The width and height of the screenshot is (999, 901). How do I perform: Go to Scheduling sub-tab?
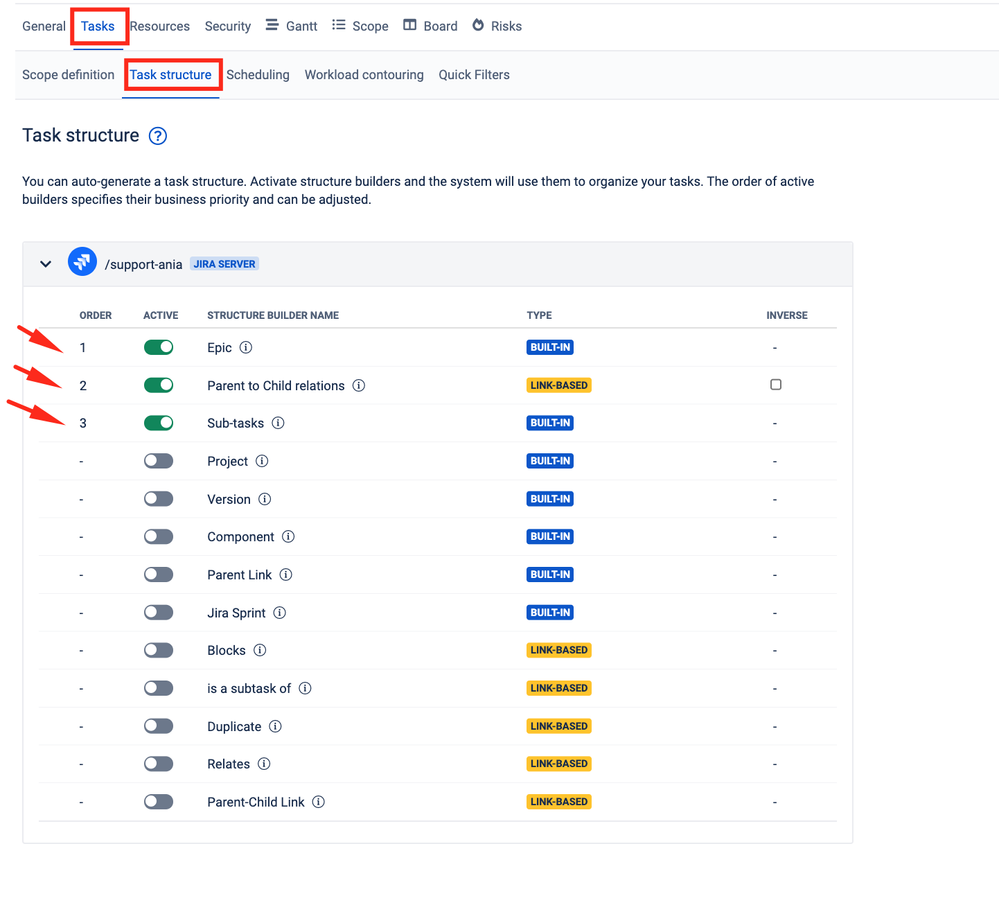click(x=258, y=75)
